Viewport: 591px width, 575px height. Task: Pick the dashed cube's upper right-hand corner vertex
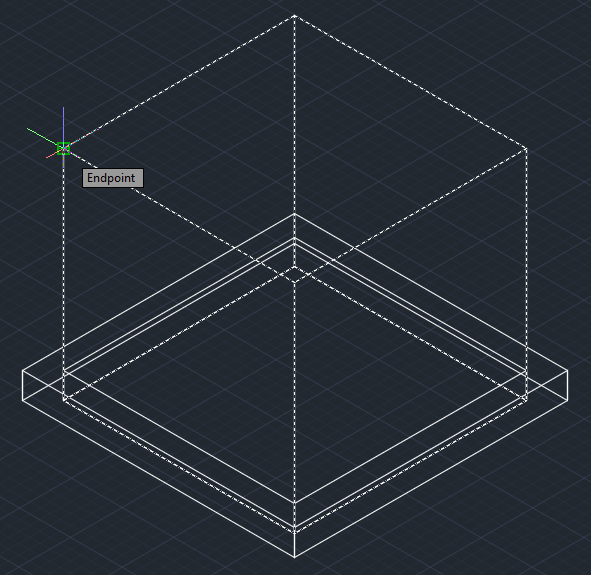coord(527,150)
